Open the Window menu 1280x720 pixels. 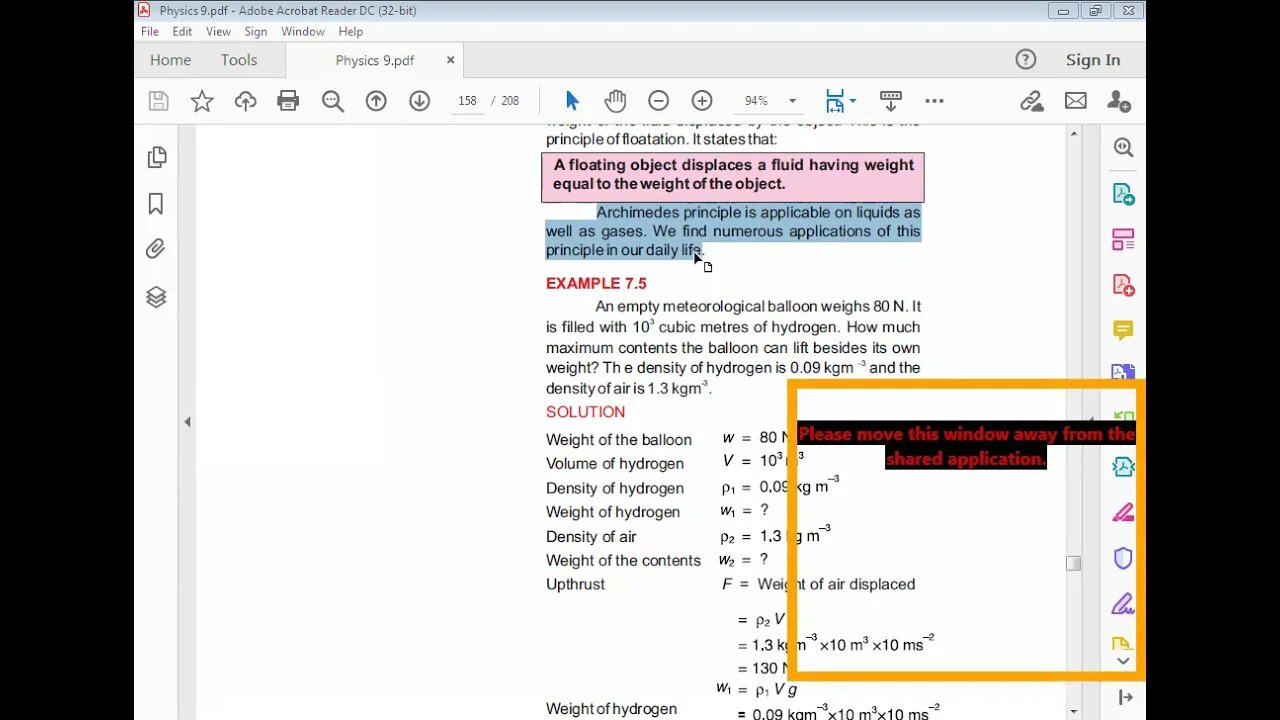pyautogui.click(x=303, y=31)
